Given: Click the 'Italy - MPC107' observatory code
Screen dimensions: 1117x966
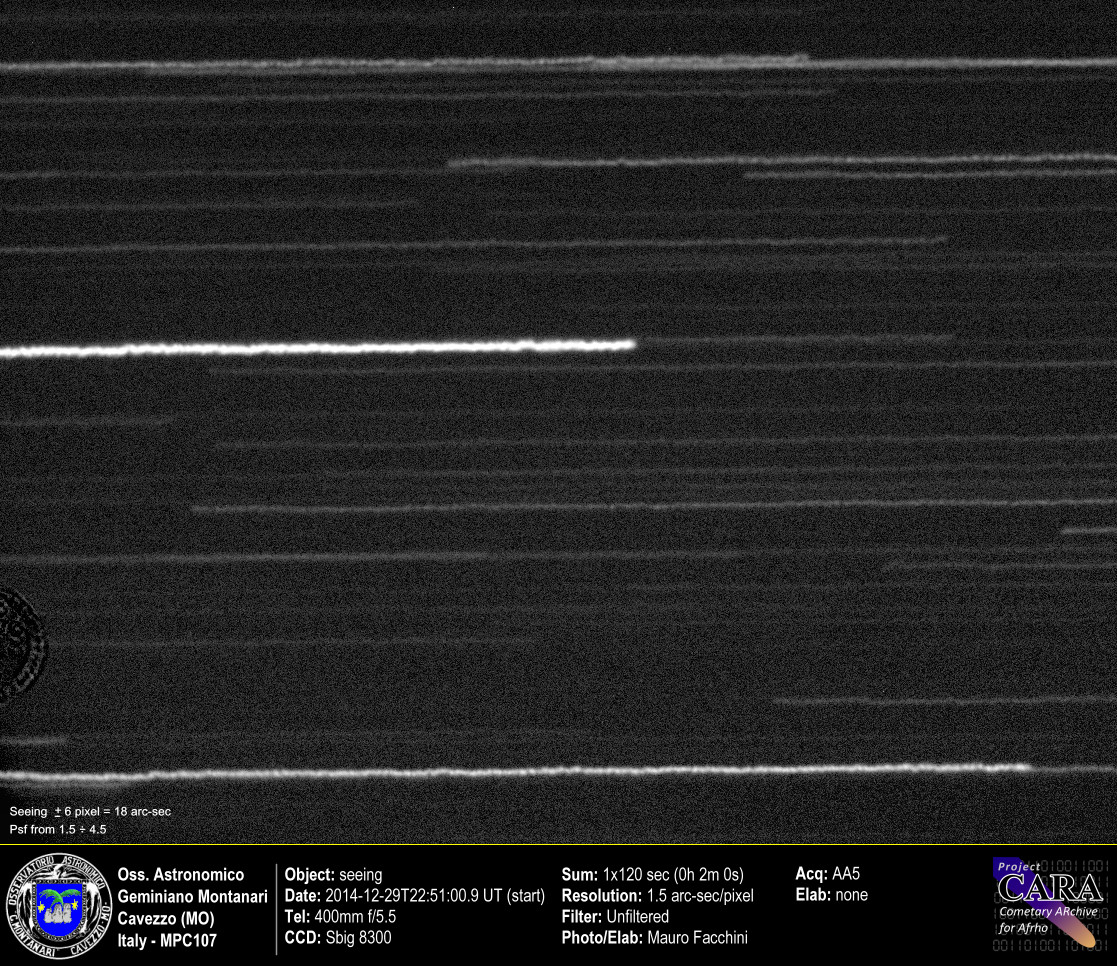Looking at the screenshot, I should 167,940.
